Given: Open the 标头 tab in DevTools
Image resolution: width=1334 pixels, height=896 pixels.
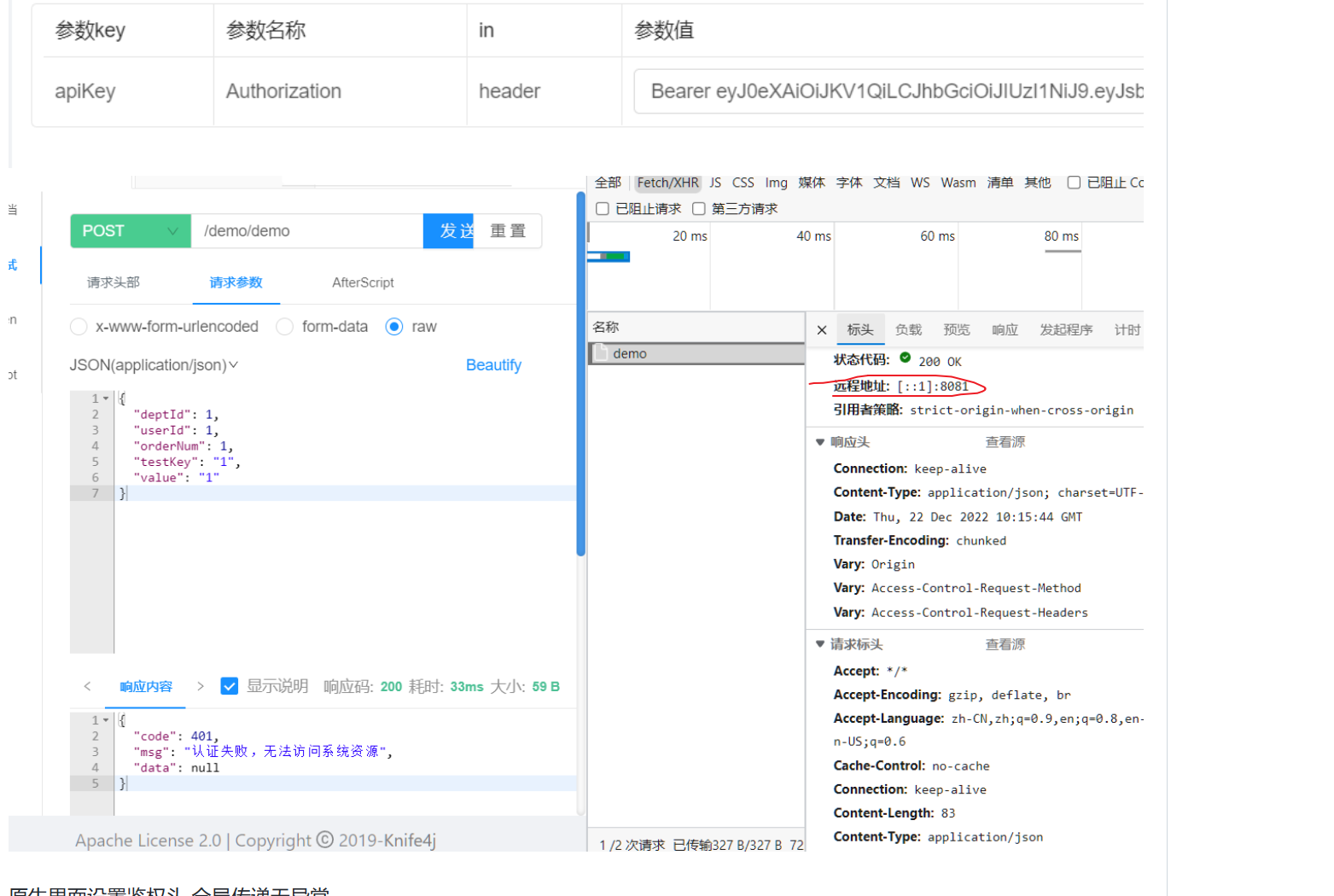Looking at the screenshot, I should coord(860,330).
